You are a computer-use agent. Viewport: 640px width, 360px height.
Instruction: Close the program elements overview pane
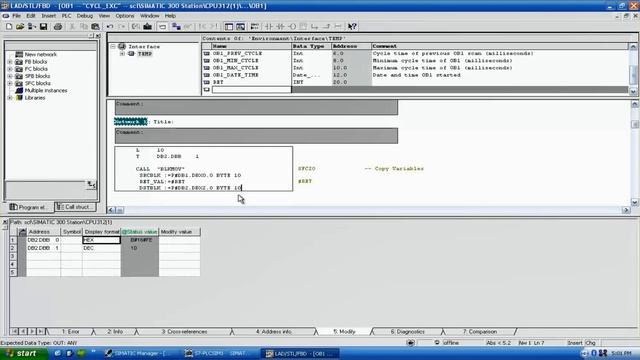pos(98,36)
